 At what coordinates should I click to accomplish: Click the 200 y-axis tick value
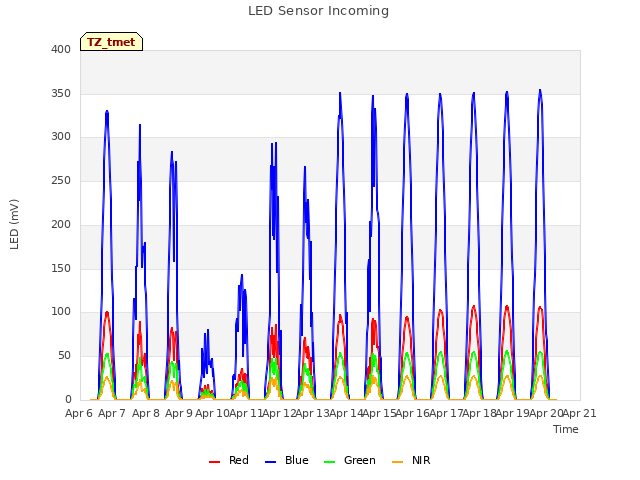(61, 224)
